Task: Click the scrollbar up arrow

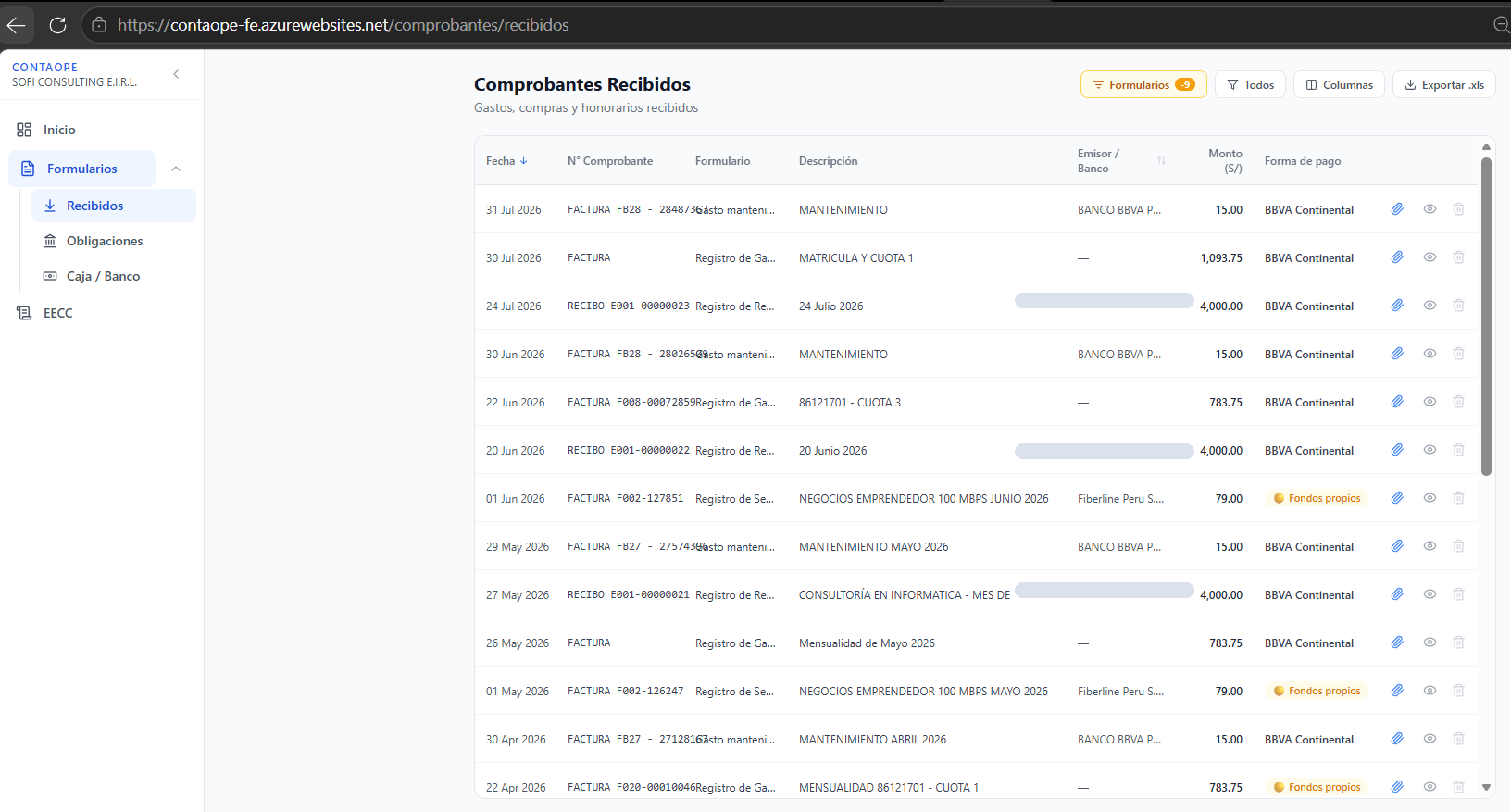Action: 1486,146
